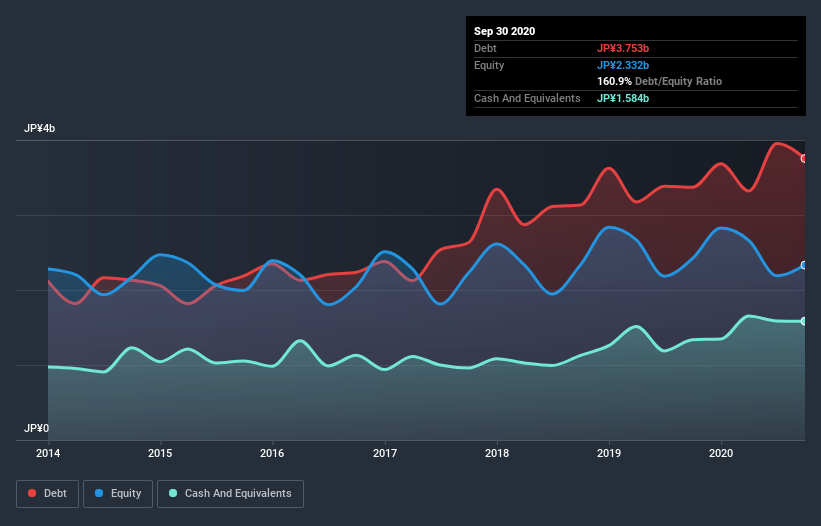Select the Equity endpoint marker on chart
This screenshot has width=821, height=526.
(x=804, y=265)
